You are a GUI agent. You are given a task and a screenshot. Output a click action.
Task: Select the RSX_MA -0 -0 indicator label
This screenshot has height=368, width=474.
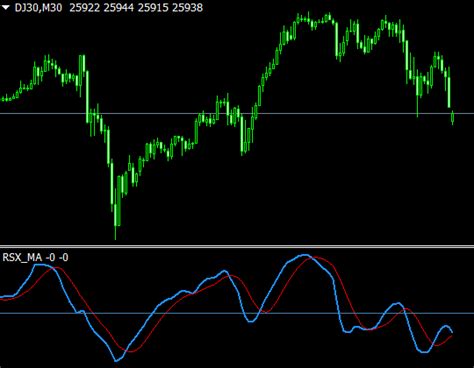coord(35,257)
